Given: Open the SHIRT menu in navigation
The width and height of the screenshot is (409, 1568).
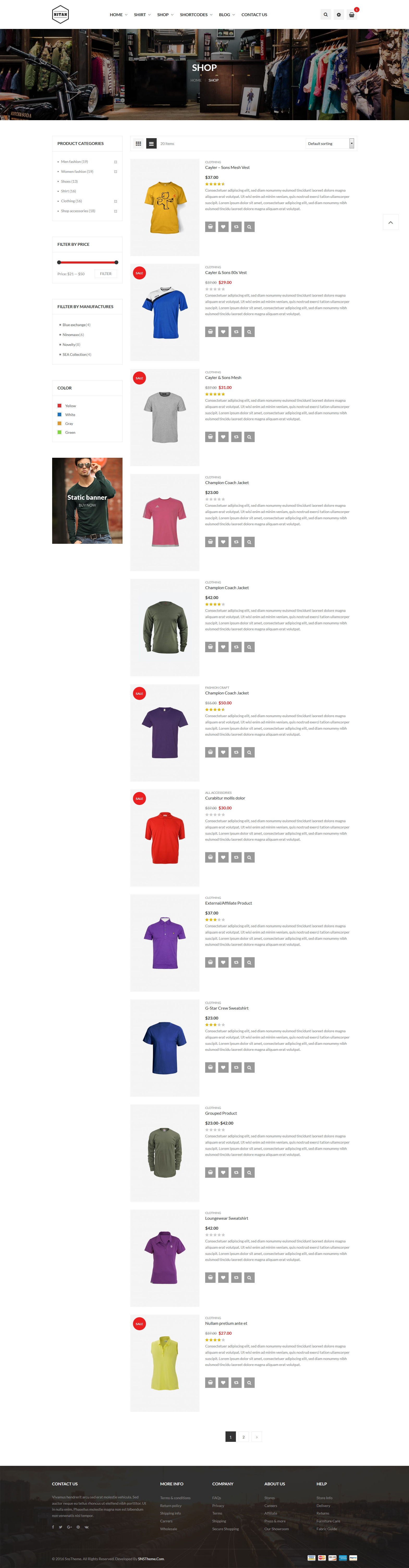Looking at the screenshot, I should (142, 15).
